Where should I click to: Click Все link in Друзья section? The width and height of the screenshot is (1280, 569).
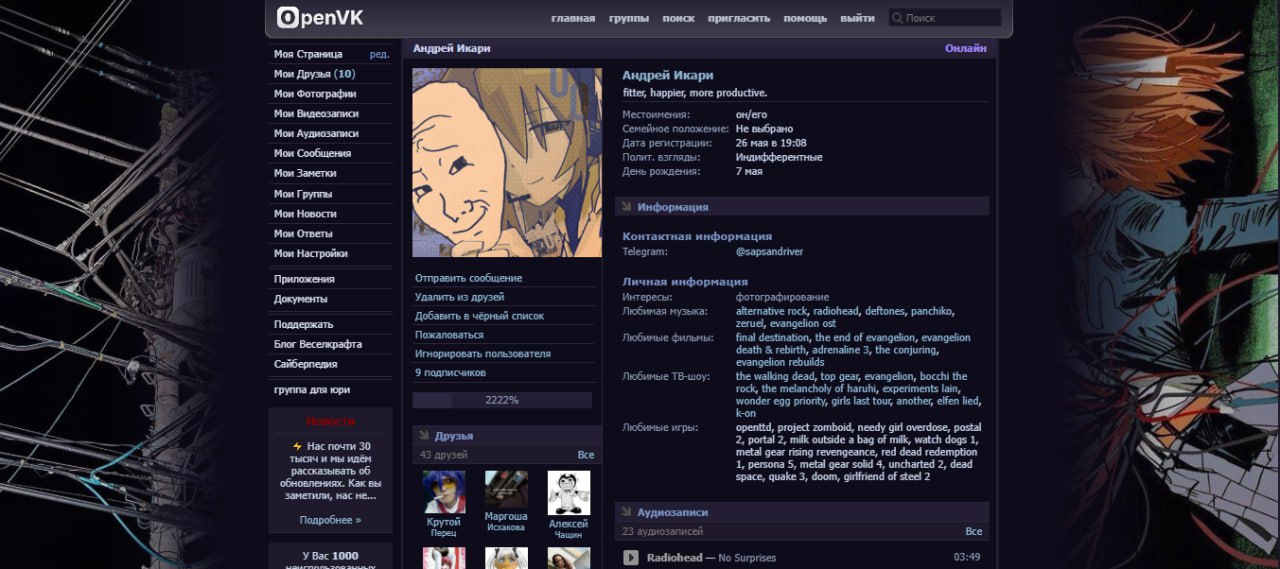pyautogui.click(x=586, y=455)
